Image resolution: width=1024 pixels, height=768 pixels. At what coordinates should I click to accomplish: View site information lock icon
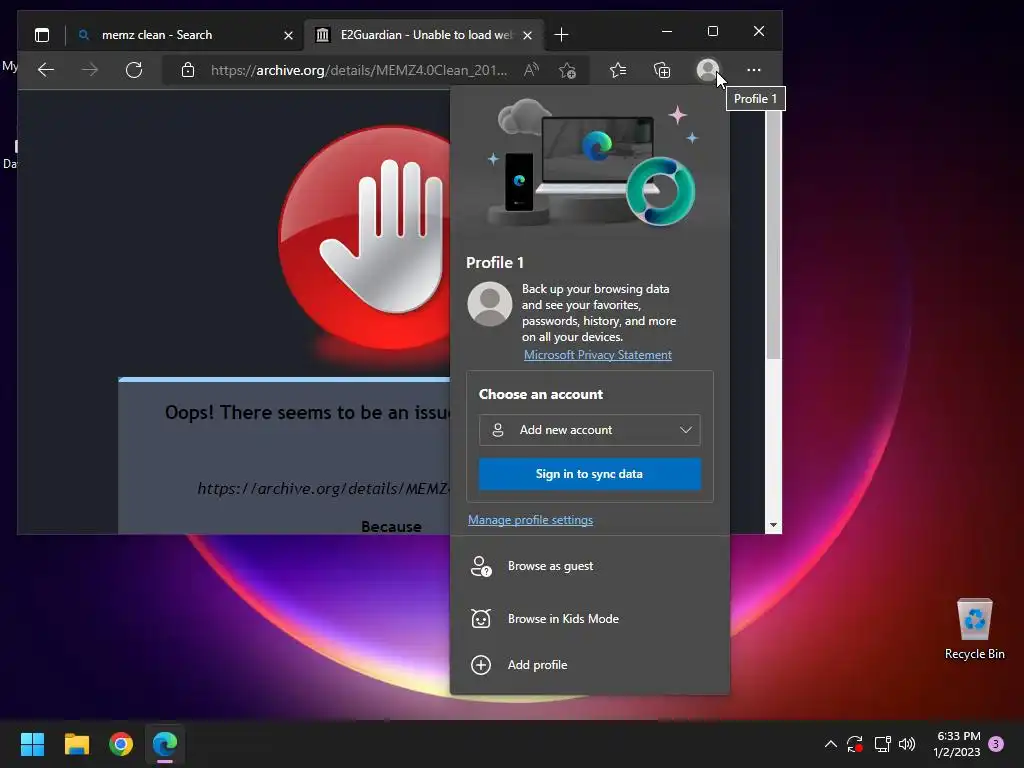click(188, 70)
